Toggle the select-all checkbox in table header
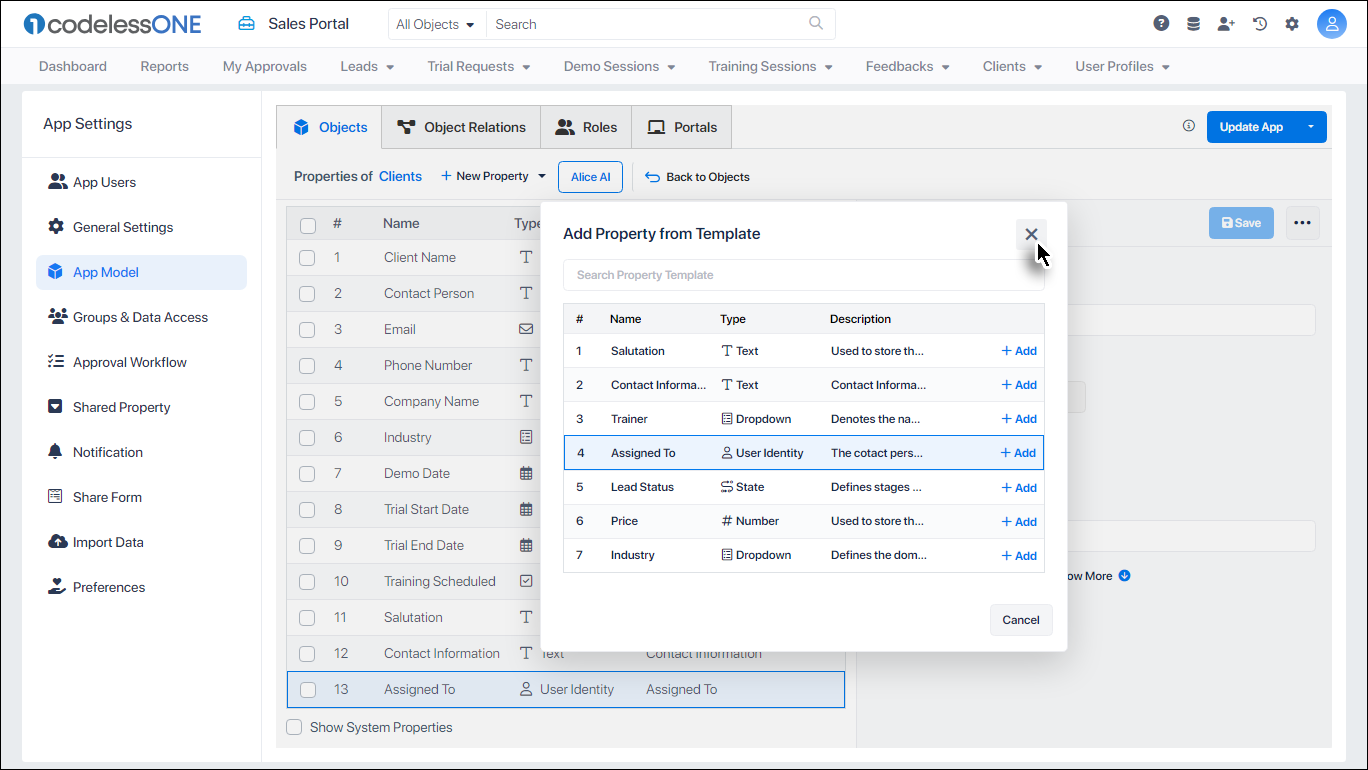 [307, 224]
